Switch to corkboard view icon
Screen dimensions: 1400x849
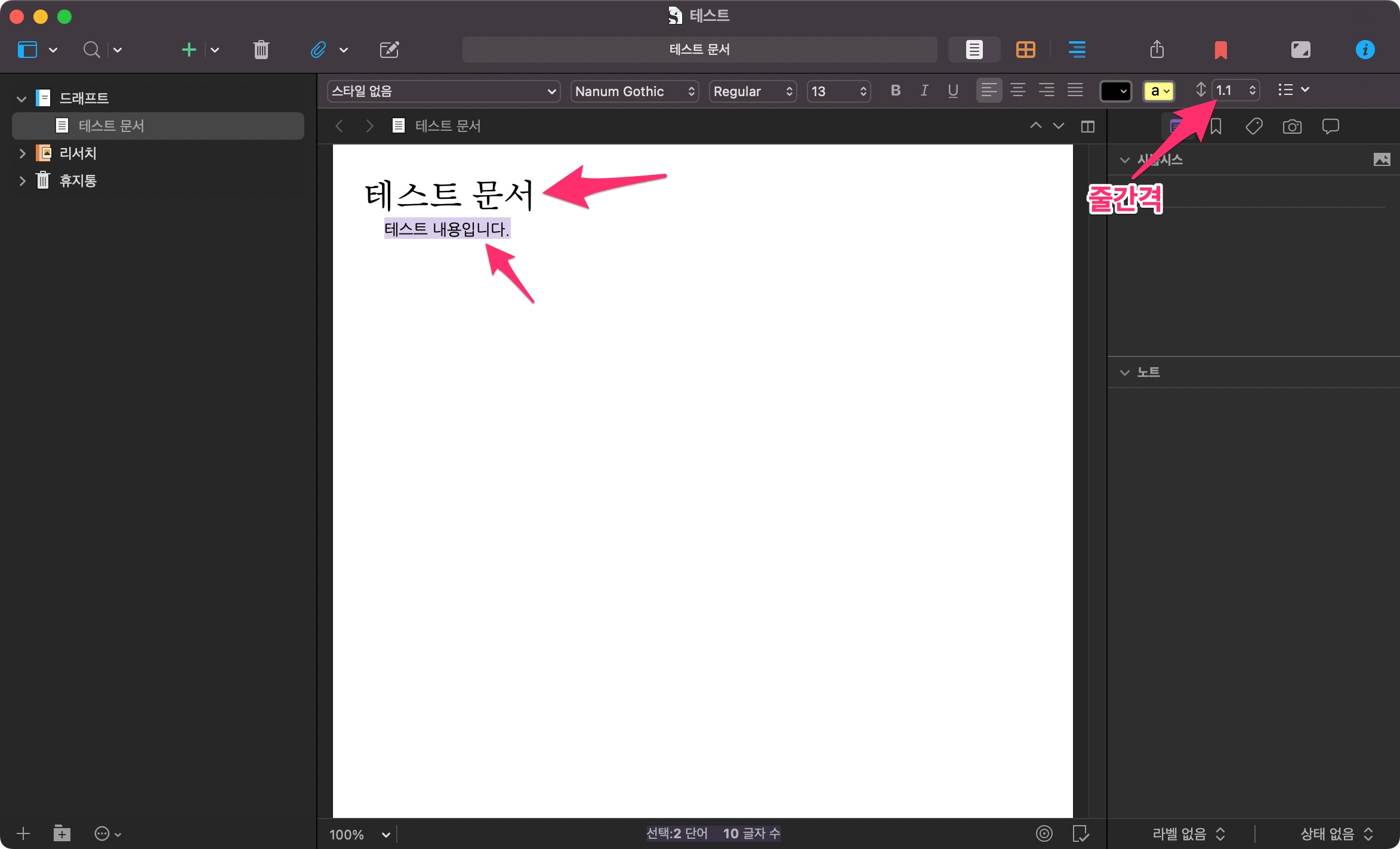1025,50
